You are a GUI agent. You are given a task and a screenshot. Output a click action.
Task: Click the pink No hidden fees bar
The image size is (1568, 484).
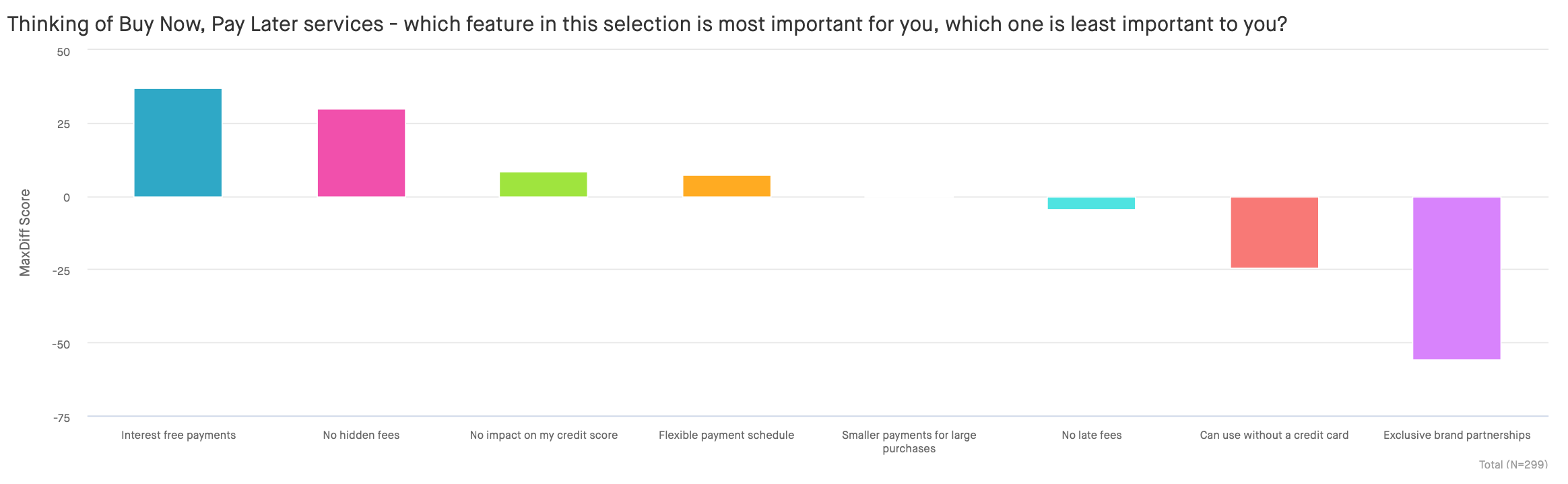pyautogui.click(x=361, y=153)
